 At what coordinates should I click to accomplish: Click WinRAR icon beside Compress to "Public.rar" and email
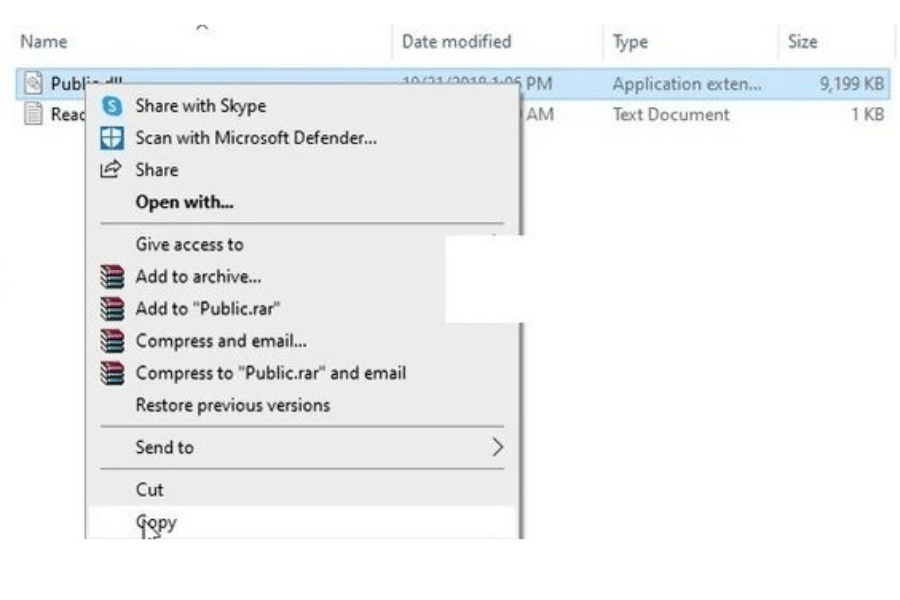[112, 373]
